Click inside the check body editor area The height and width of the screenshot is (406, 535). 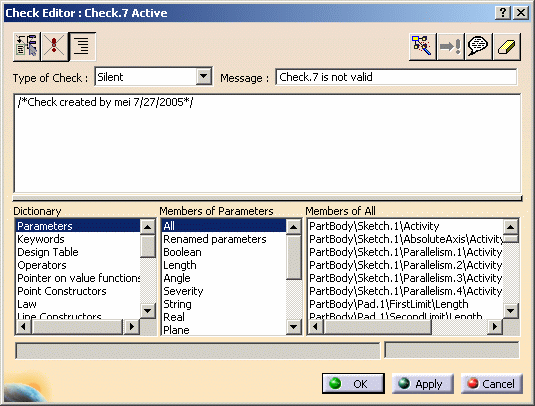(267, 143)
